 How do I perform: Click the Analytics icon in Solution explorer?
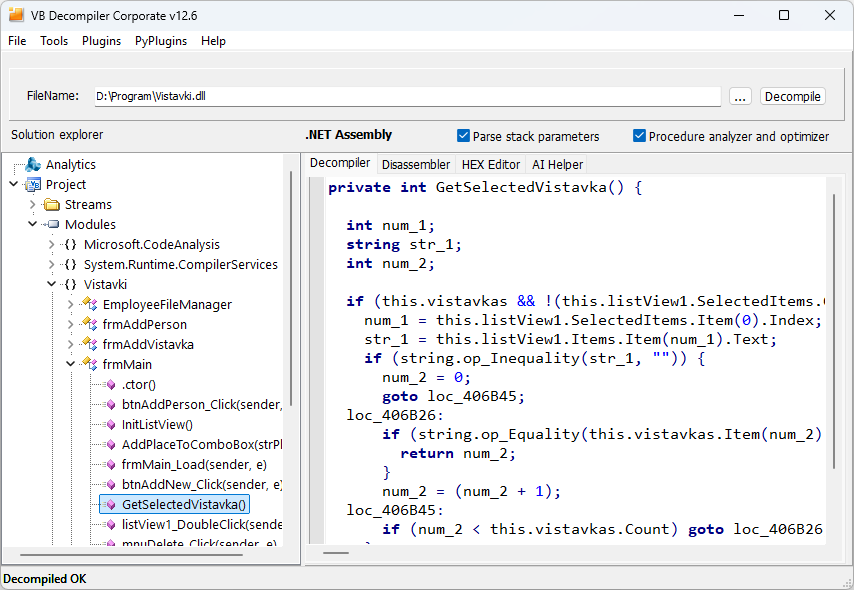(x=33, y=165)
